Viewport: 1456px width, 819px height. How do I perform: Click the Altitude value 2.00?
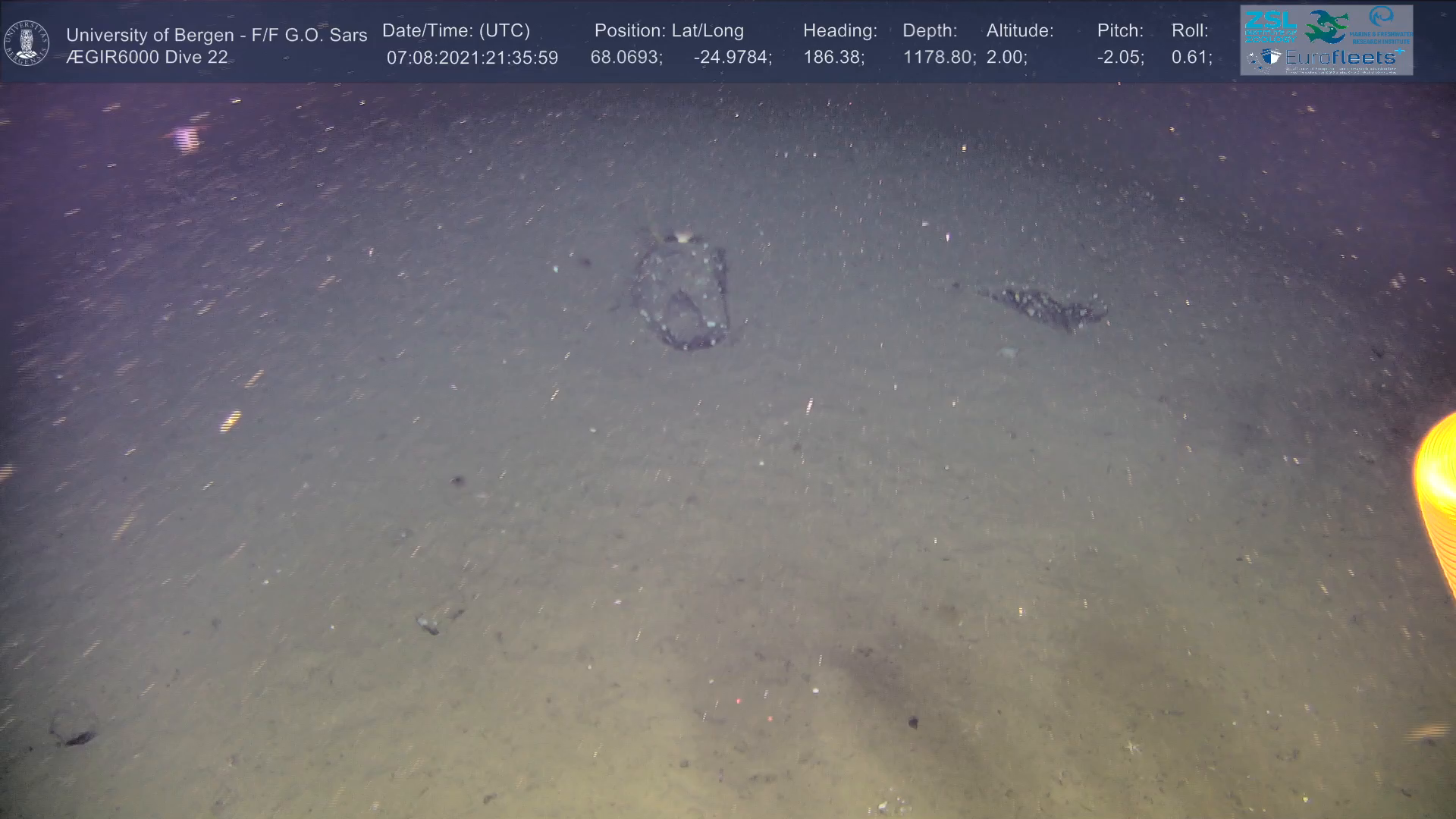point(1006,58)
